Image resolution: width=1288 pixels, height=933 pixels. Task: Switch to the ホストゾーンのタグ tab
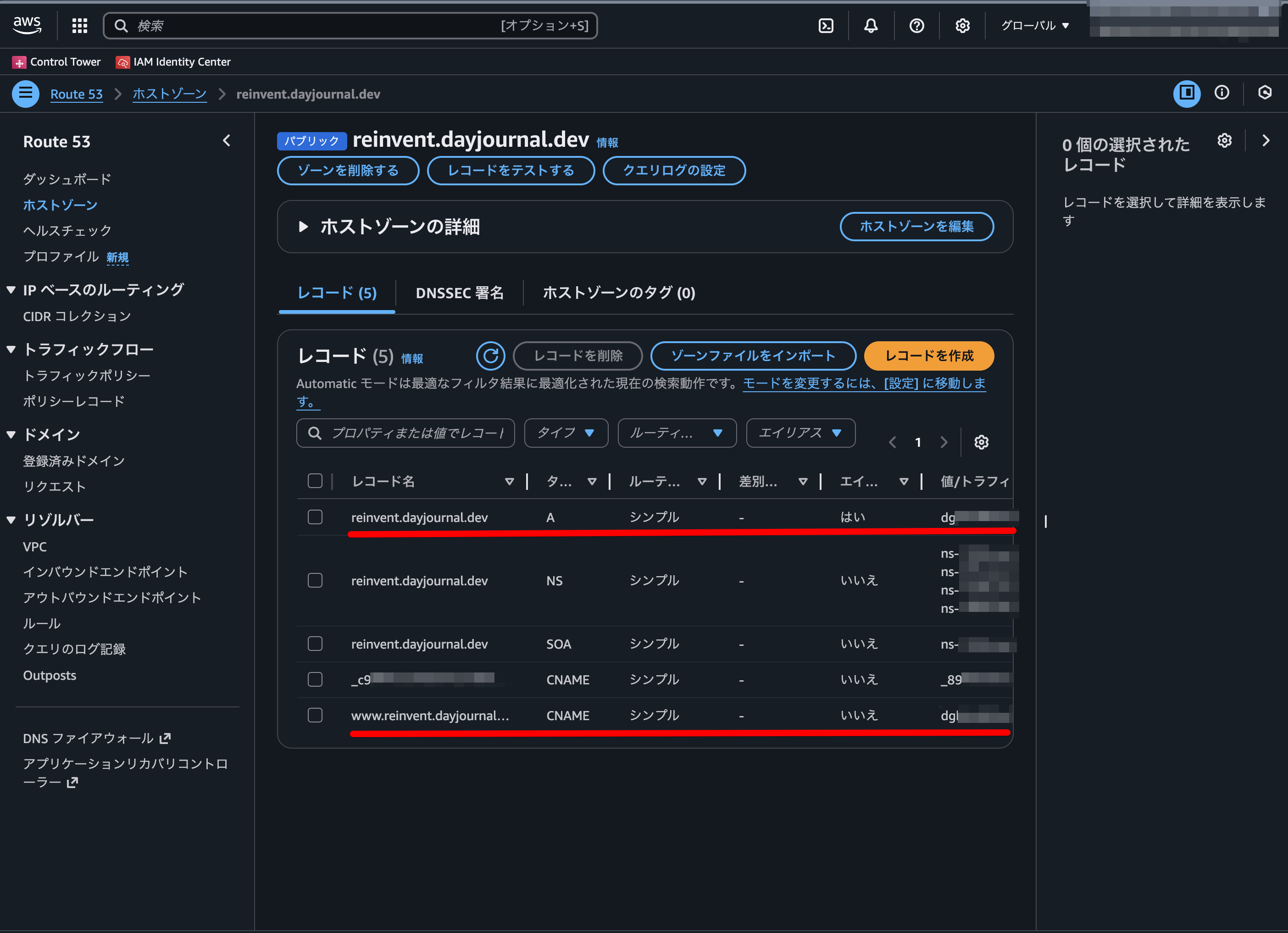point(618,293)
